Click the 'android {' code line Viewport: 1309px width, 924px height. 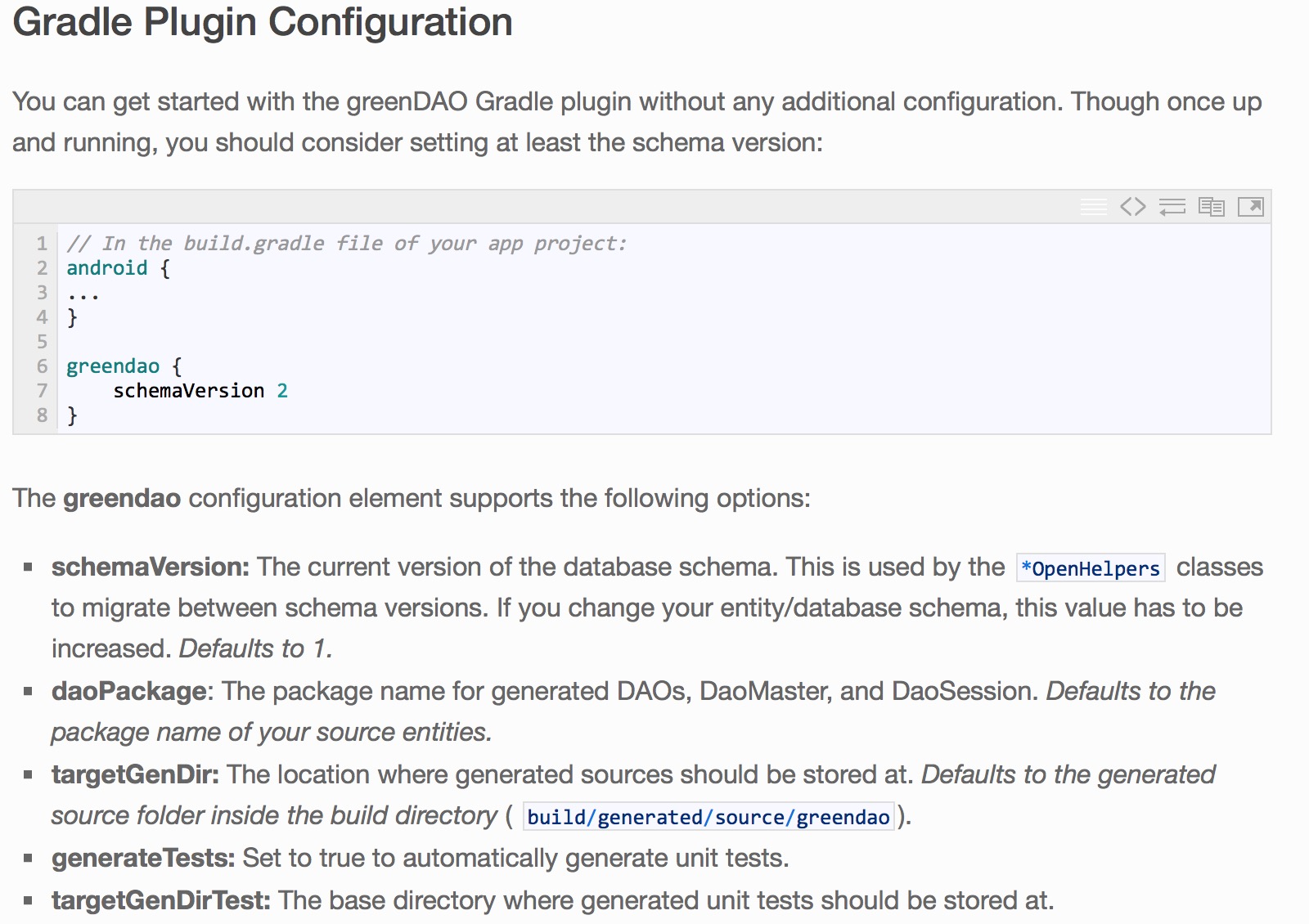coord(118,268)
